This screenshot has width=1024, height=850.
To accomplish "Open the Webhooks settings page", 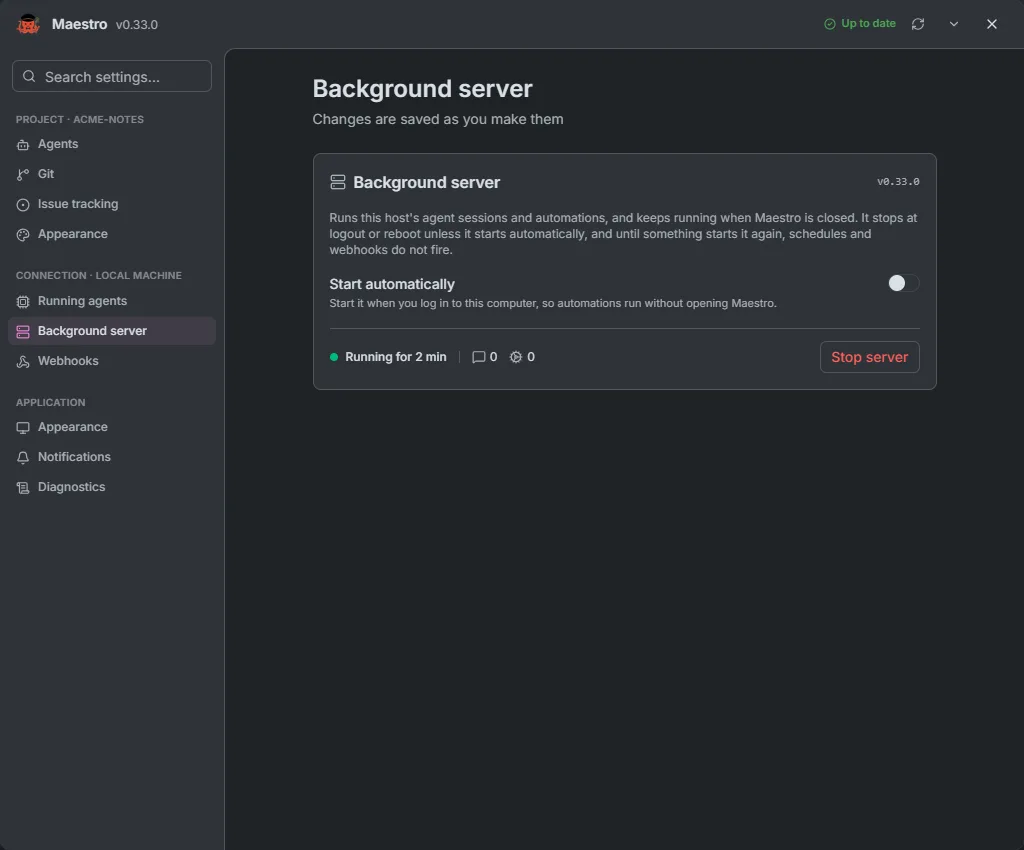I will pos(112,361).
